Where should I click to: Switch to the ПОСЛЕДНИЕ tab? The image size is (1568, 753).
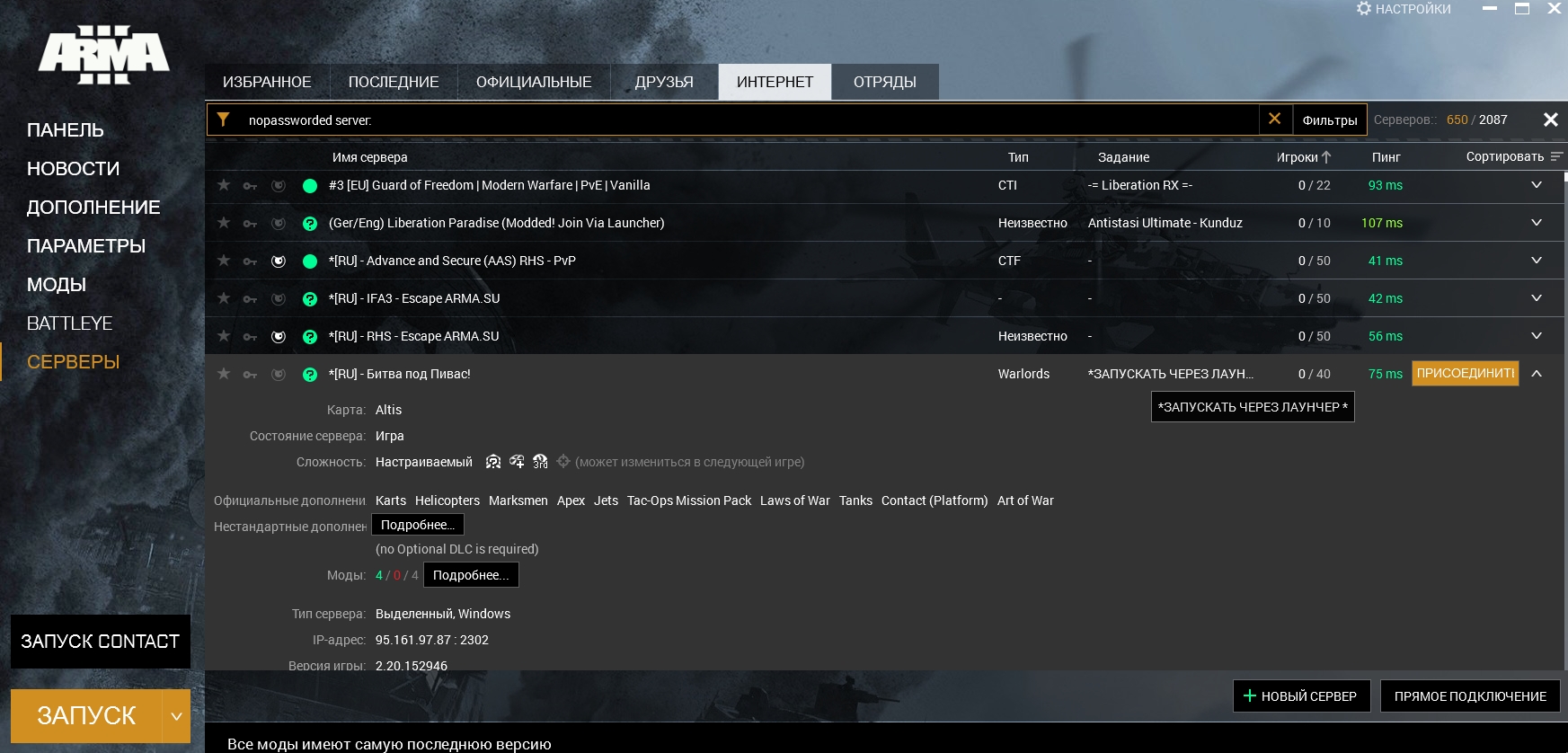(x=394, y=82)
